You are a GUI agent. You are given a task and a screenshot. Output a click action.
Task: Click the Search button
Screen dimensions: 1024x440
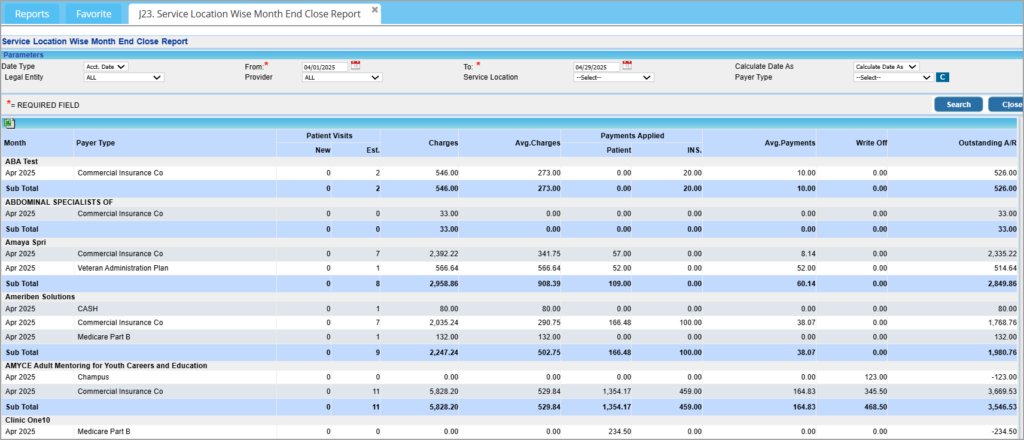point(958,104)
